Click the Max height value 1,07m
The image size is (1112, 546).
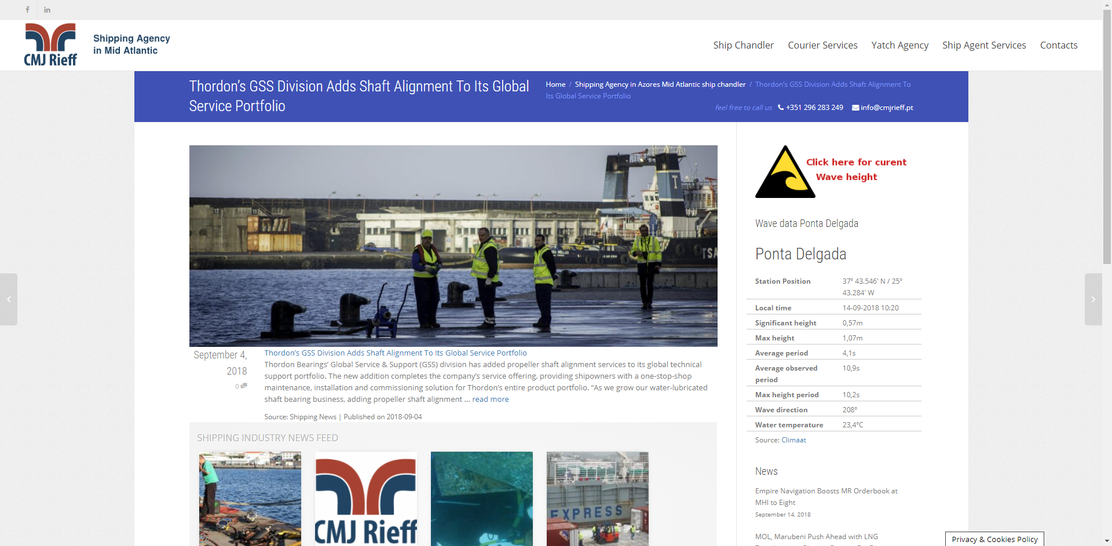[854, 338]
